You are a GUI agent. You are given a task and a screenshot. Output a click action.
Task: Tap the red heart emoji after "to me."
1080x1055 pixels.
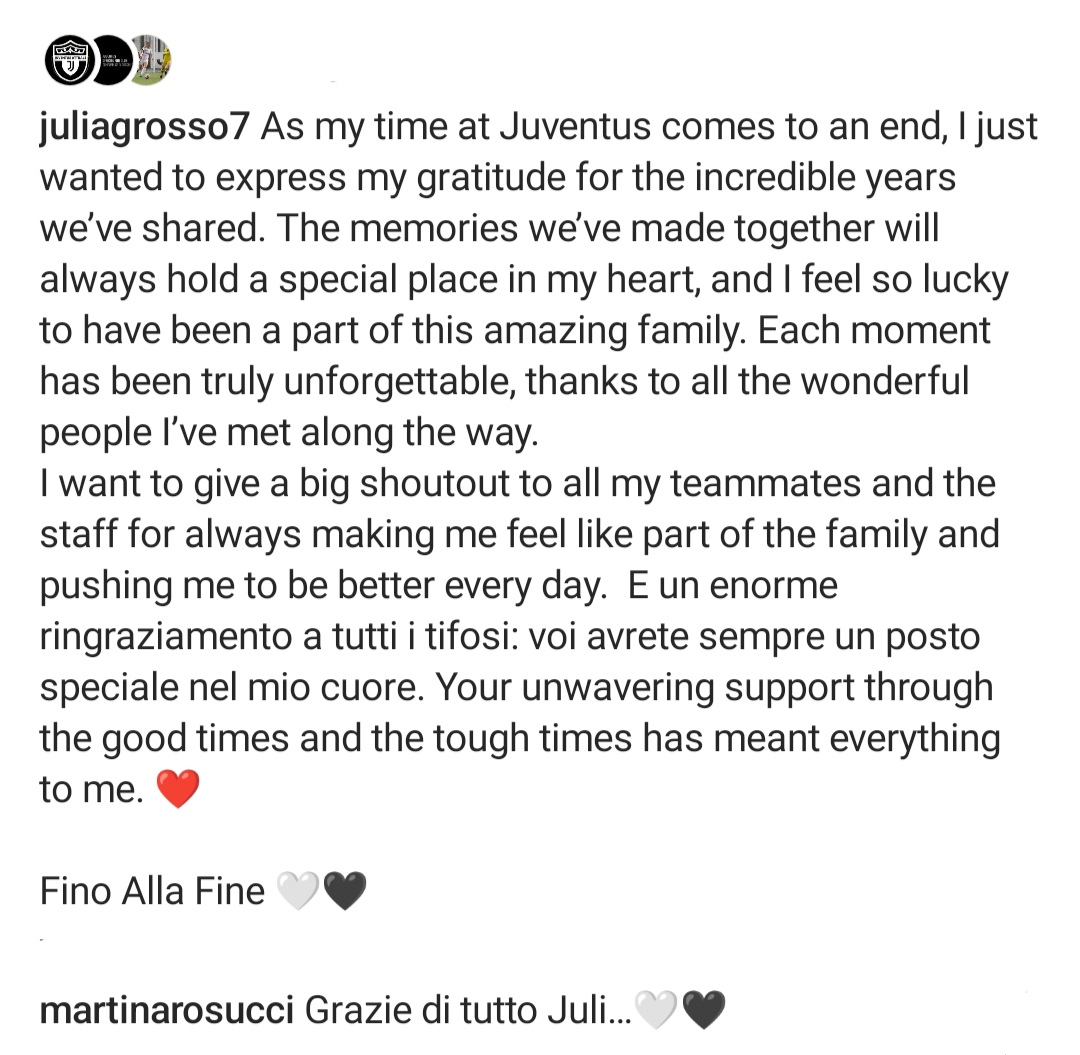coord(178,788)
